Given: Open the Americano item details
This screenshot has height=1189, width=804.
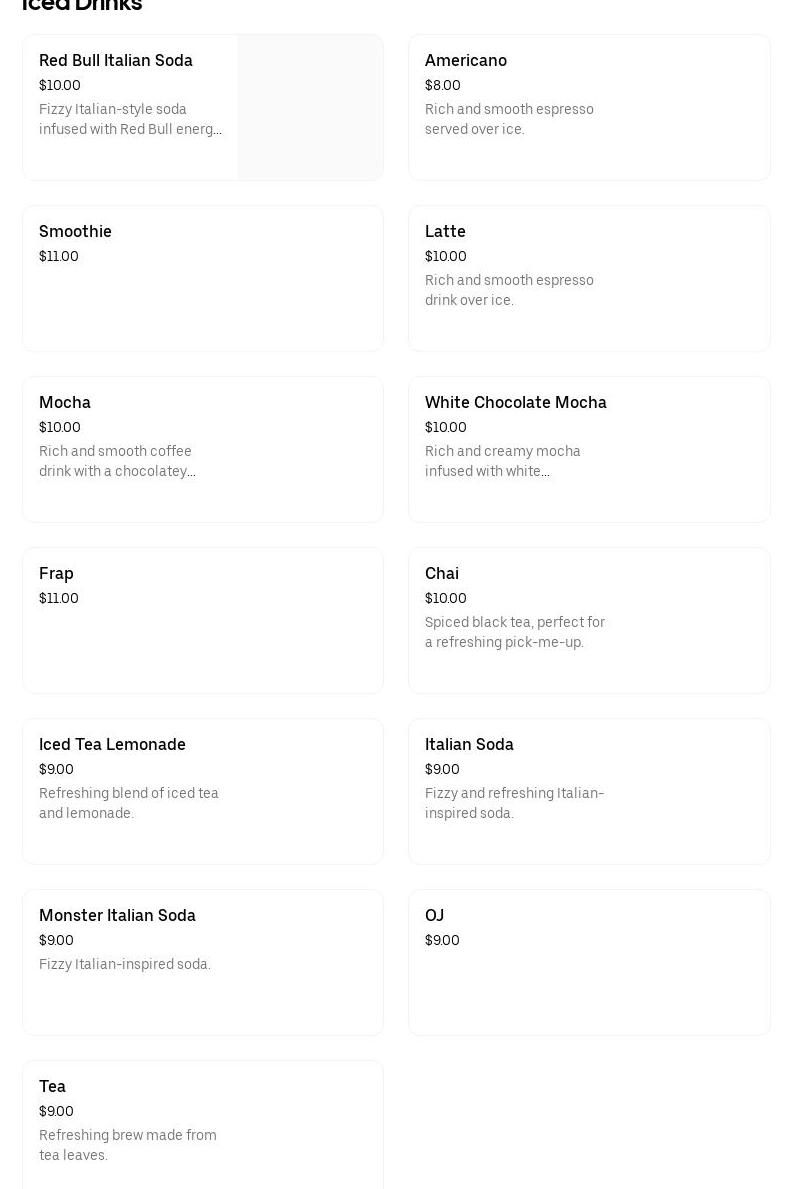Looking at the screenshot, I should point(589,107).
